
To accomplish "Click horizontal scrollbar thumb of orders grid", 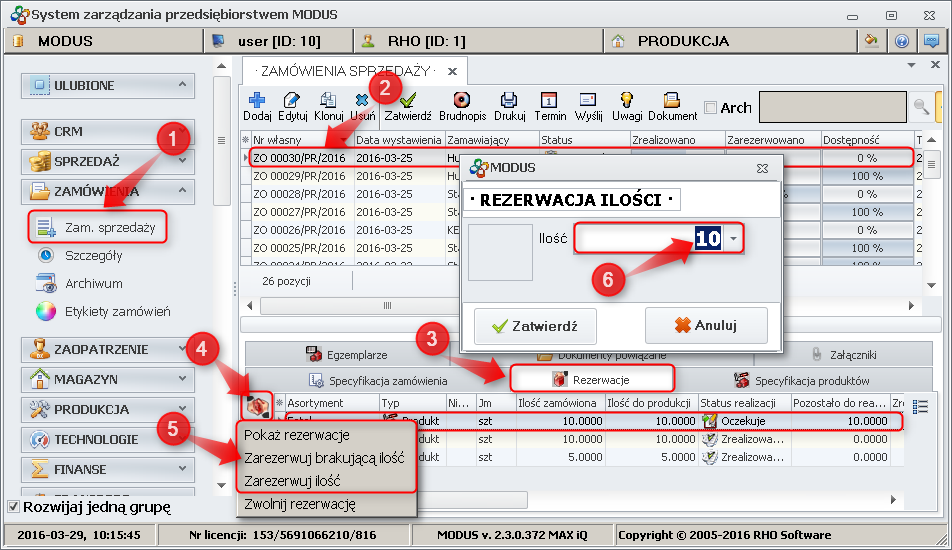I will [387, 305].
